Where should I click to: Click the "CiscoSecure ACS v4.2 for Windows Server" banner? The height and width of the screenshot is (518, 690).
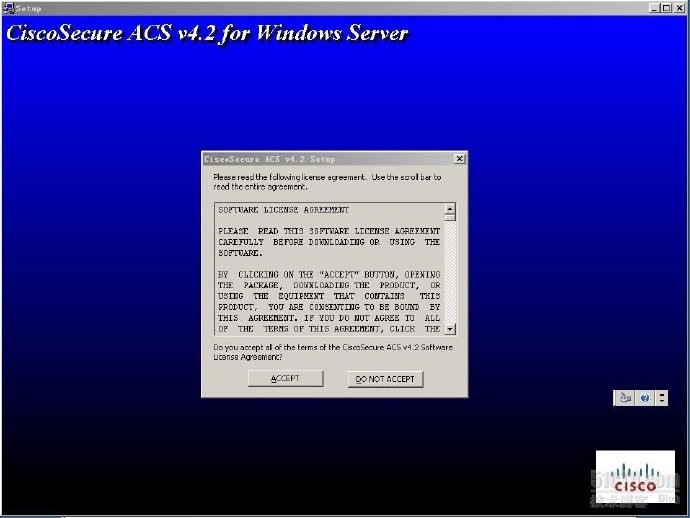(x=207, y=33)
